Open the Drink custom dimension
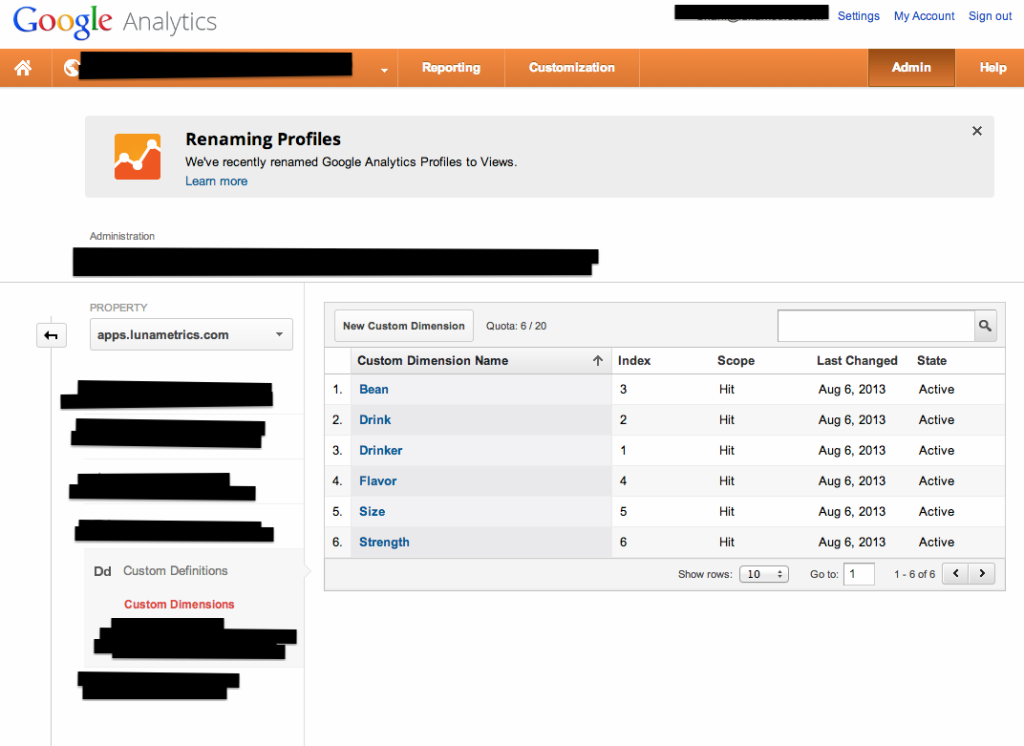 pos(375,420)
